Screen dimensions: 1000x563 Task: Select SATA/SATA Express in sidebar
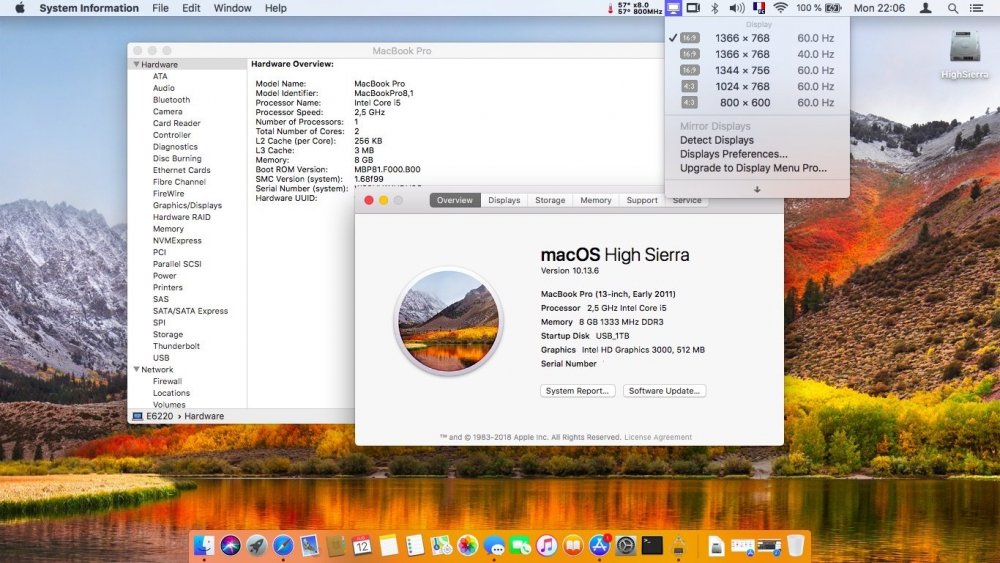coord(190,311)
